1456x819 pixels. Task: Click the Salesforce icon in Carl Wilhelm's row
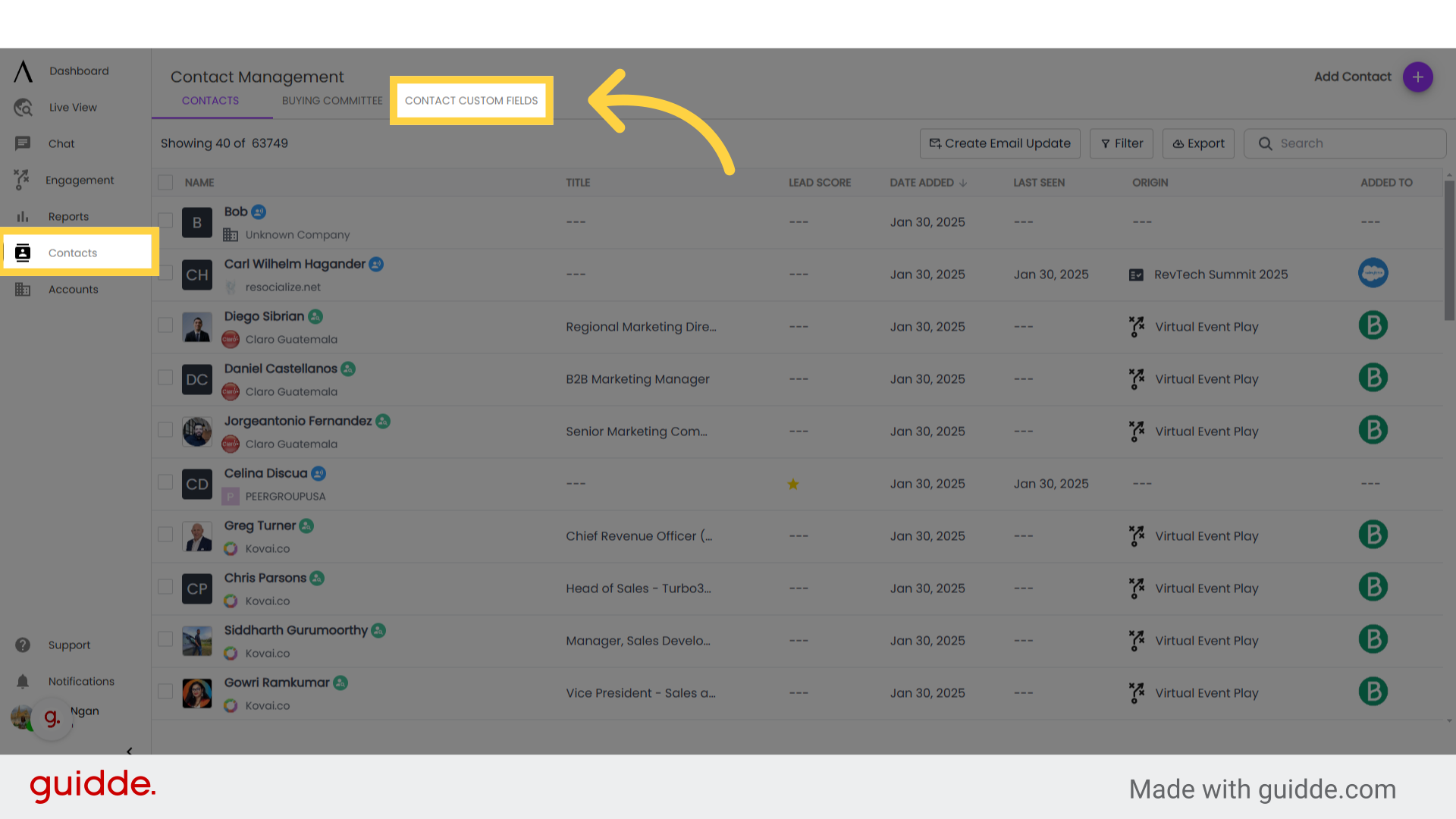[x=1373, y=273]
